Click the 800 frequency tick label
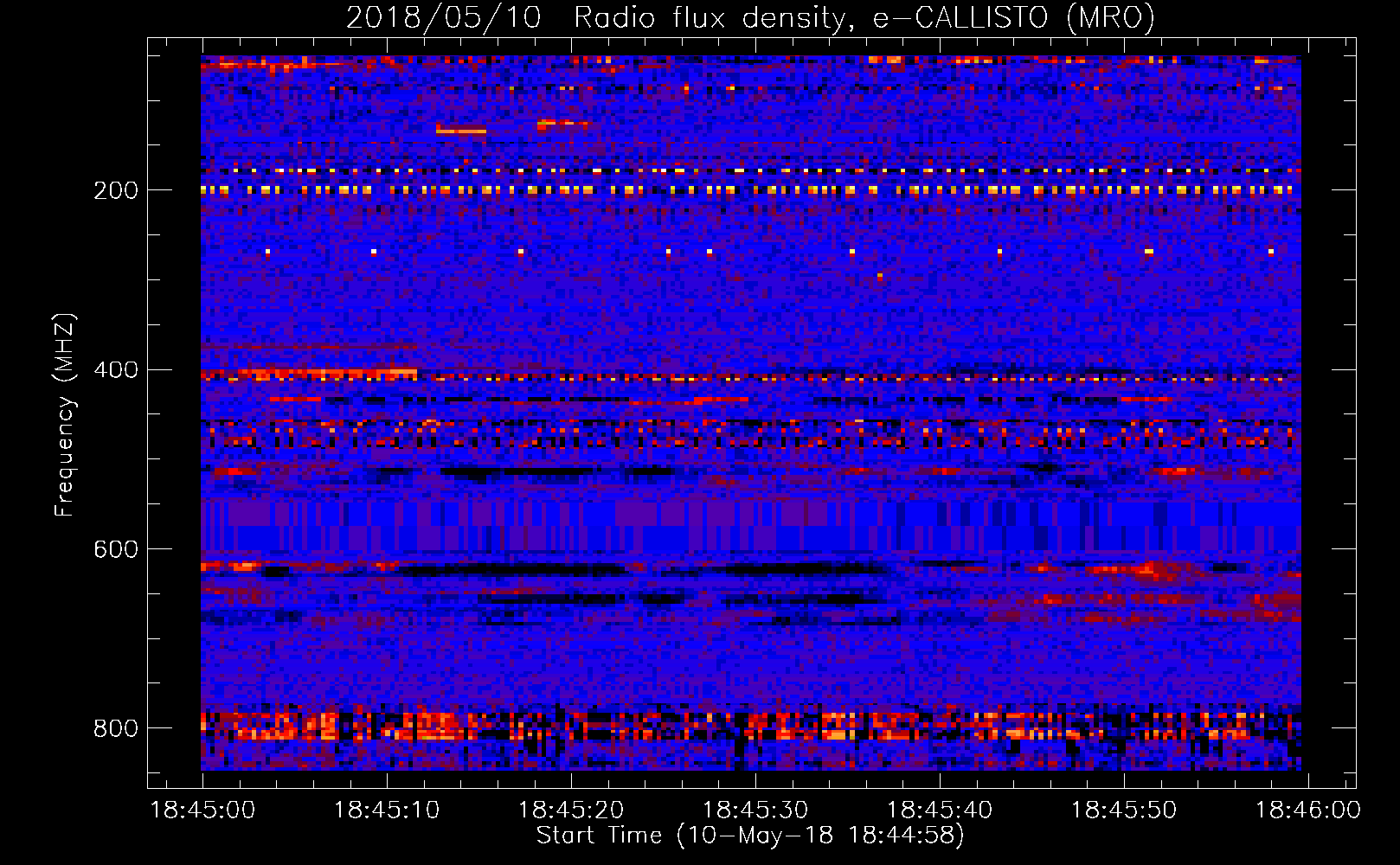The width and height of the screenshot is (1400, 865). coord(116,728)
